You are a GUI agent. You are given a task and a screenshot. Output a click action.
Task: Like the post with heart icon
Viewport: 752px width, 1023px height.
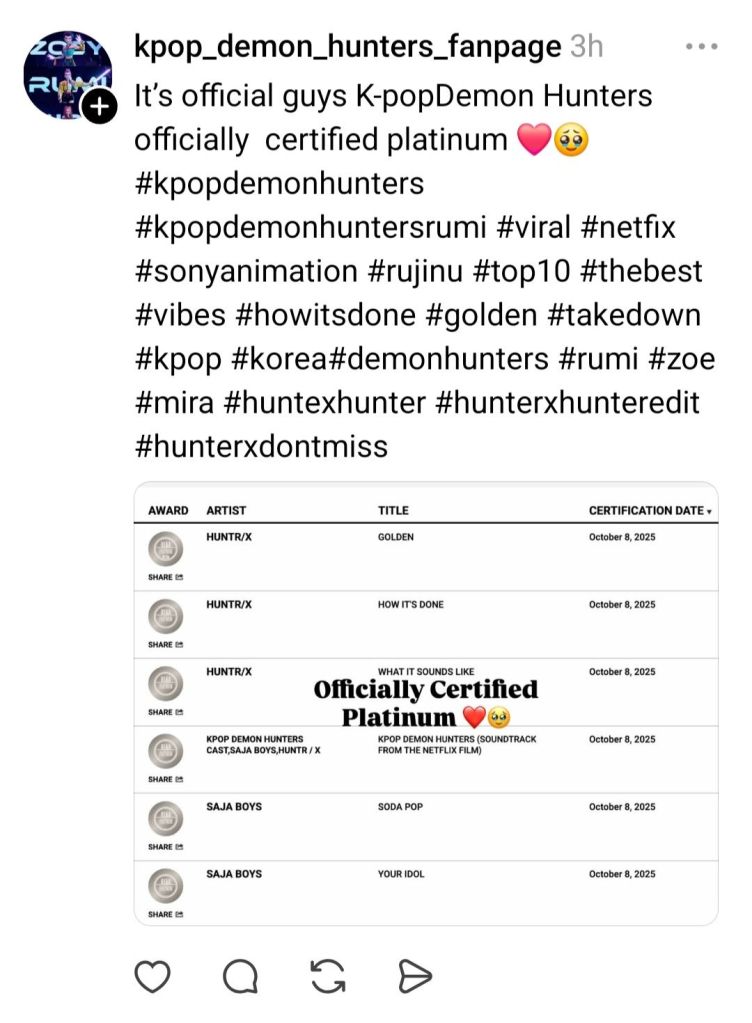[x=152, y=975]
